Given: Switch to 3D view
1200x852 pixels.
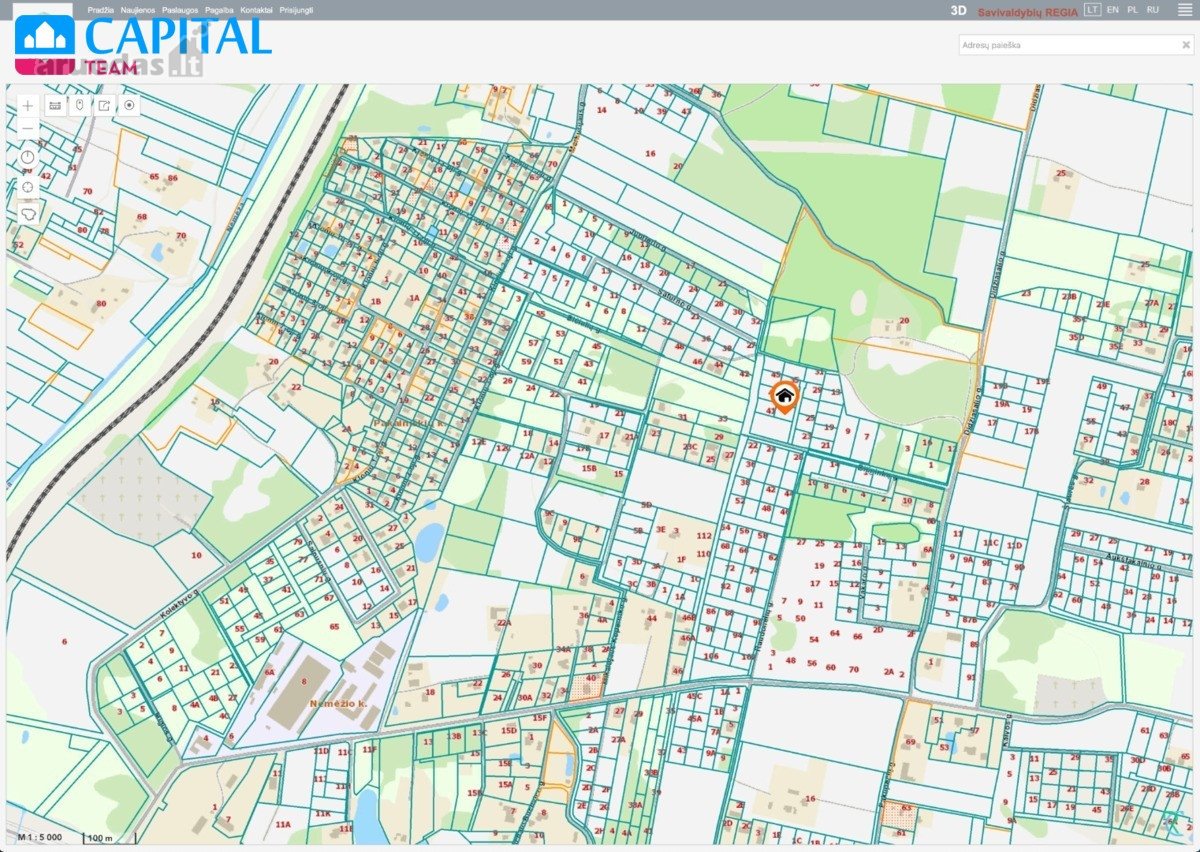Looking at the screenshot, I should coord(958,10).
